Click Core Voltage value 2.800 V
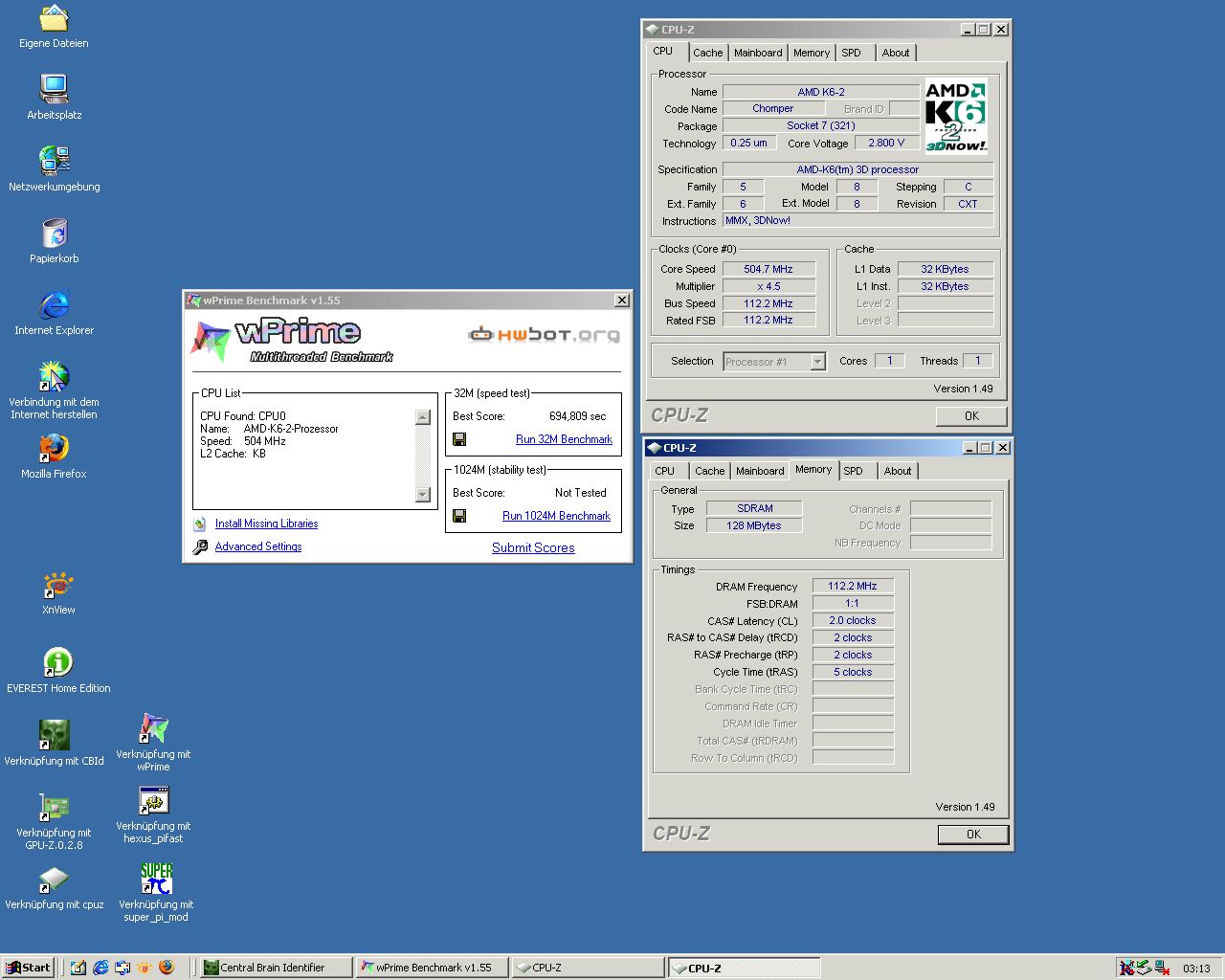This screenshot has height=980, width=1225. click(886, 143)
